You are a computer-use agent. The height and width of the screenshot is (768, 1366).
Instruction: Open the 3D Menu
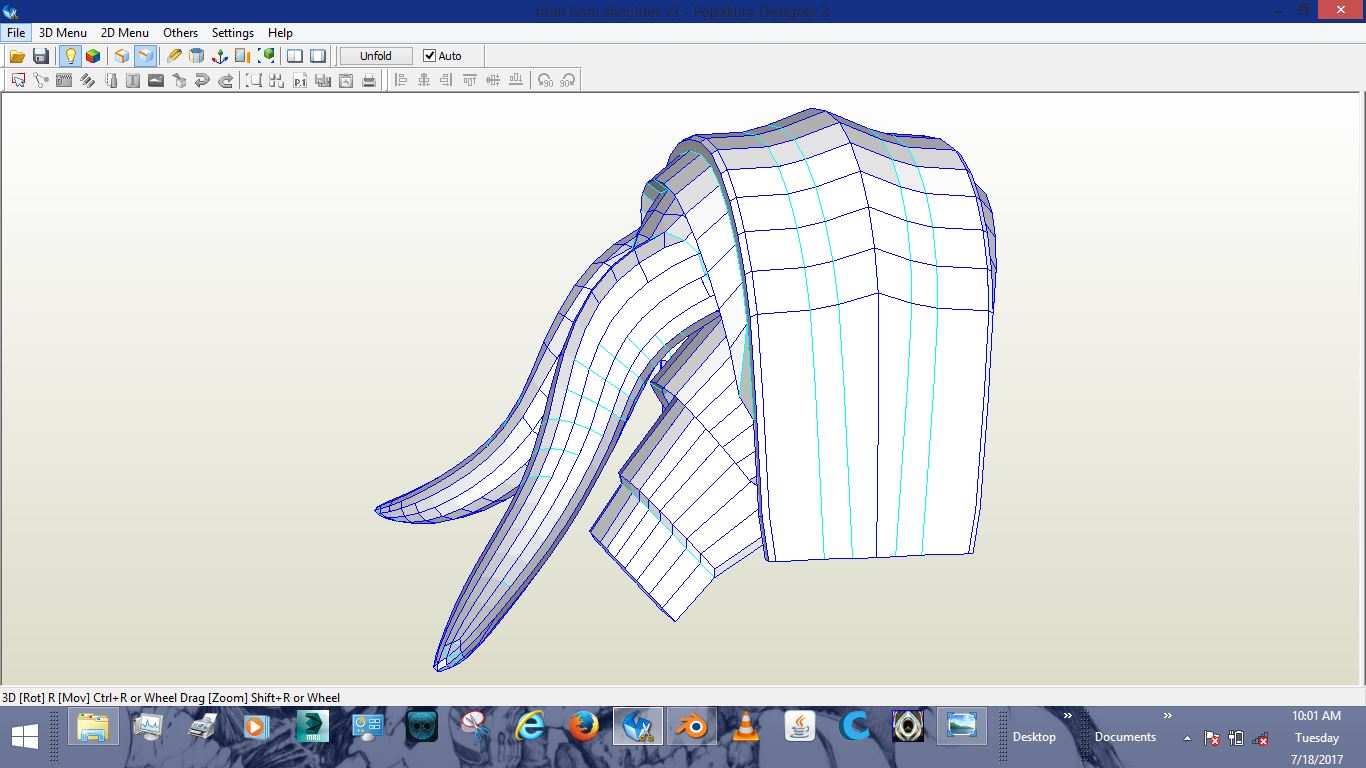coord(62,32)
